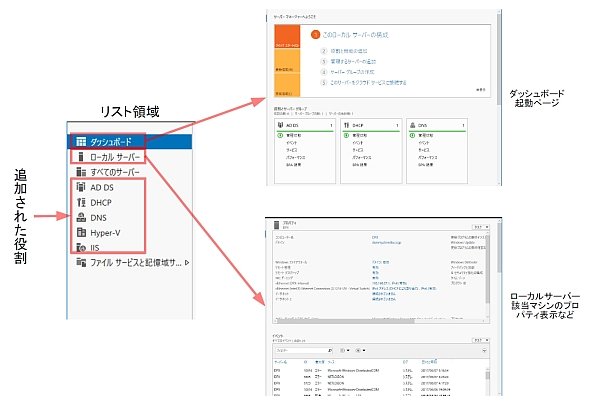This screenshot has width=590, height=403.
Task: Select the DHCP role icon
Action: (x=81, y=202)
